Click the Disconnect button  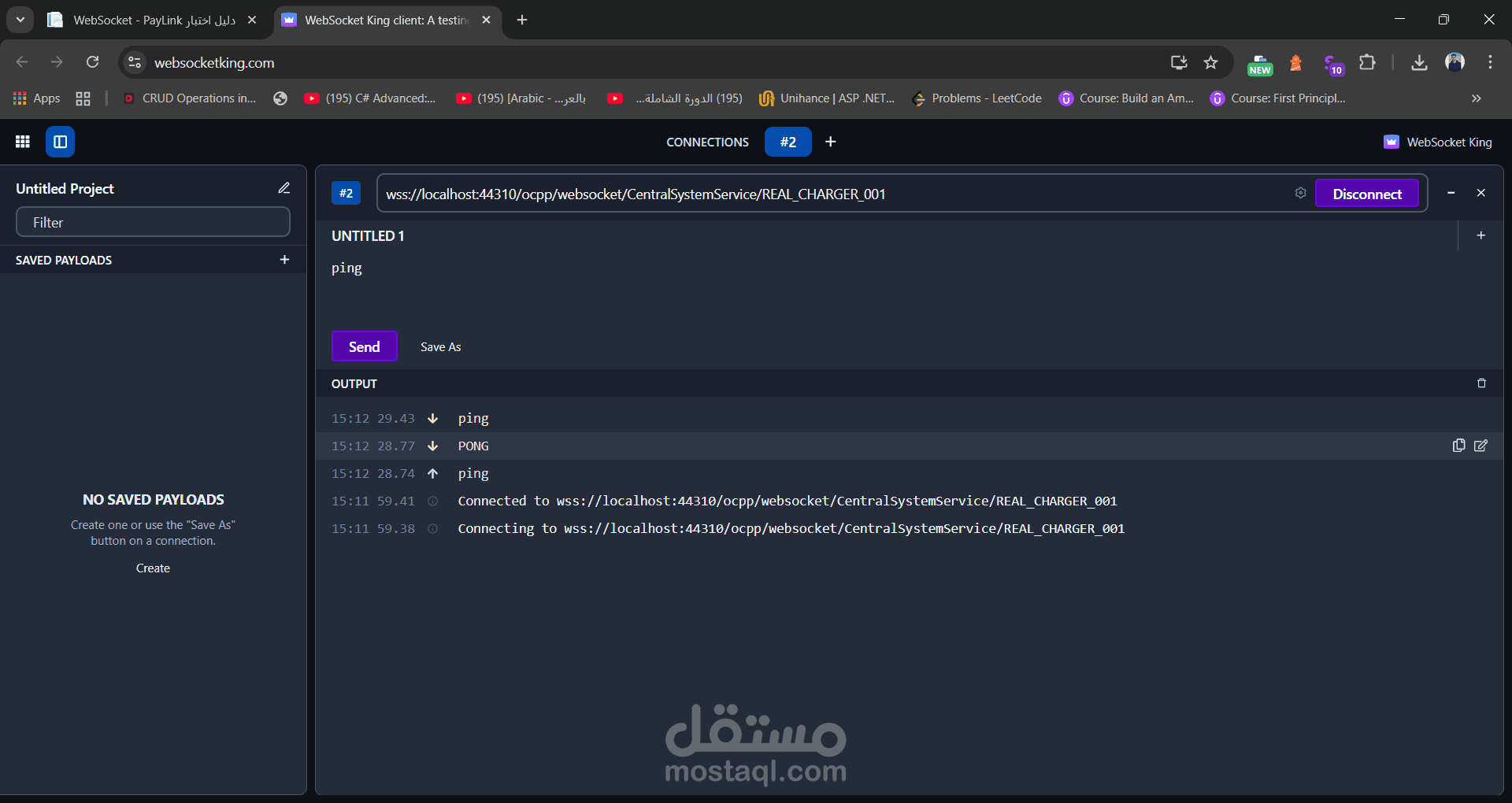tap(1367, 194)
